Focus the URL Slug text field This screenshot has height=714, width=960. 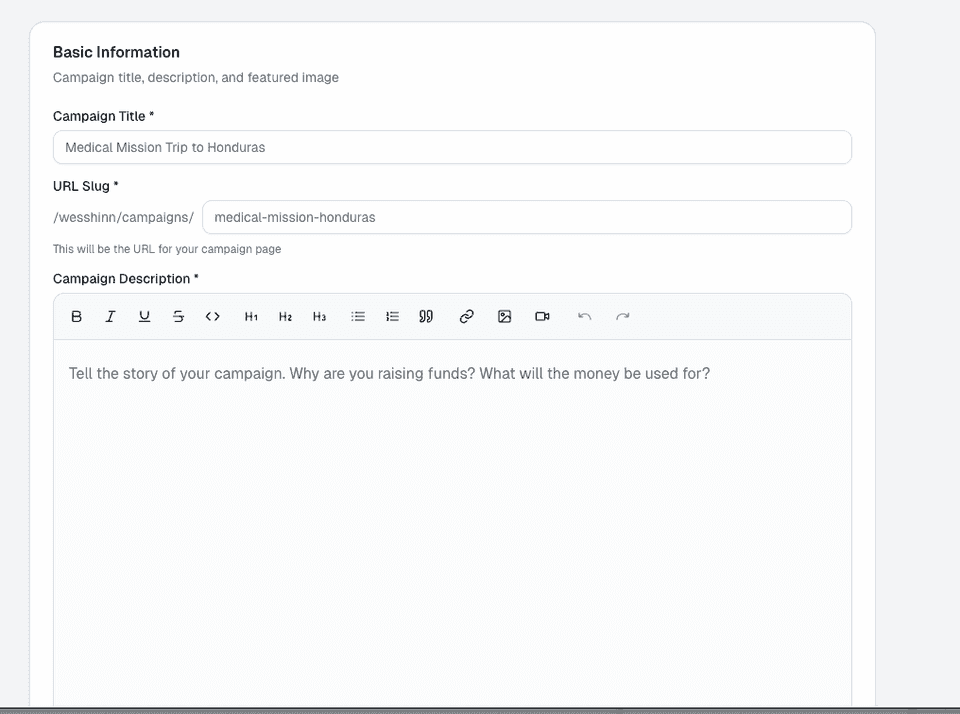526,217
